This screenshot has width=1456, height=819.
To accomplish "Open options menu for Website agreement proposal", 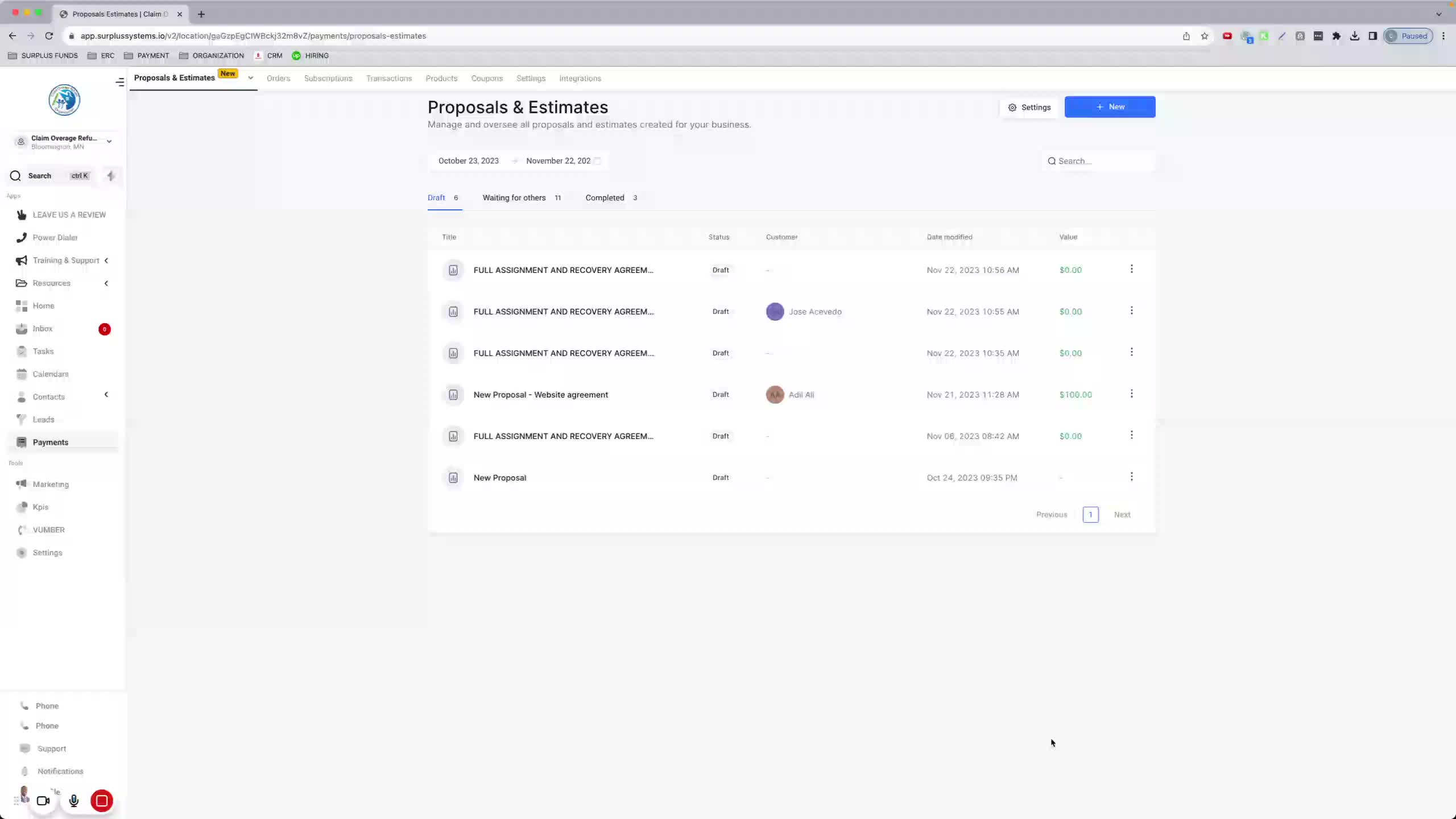I will point(1131,394).
